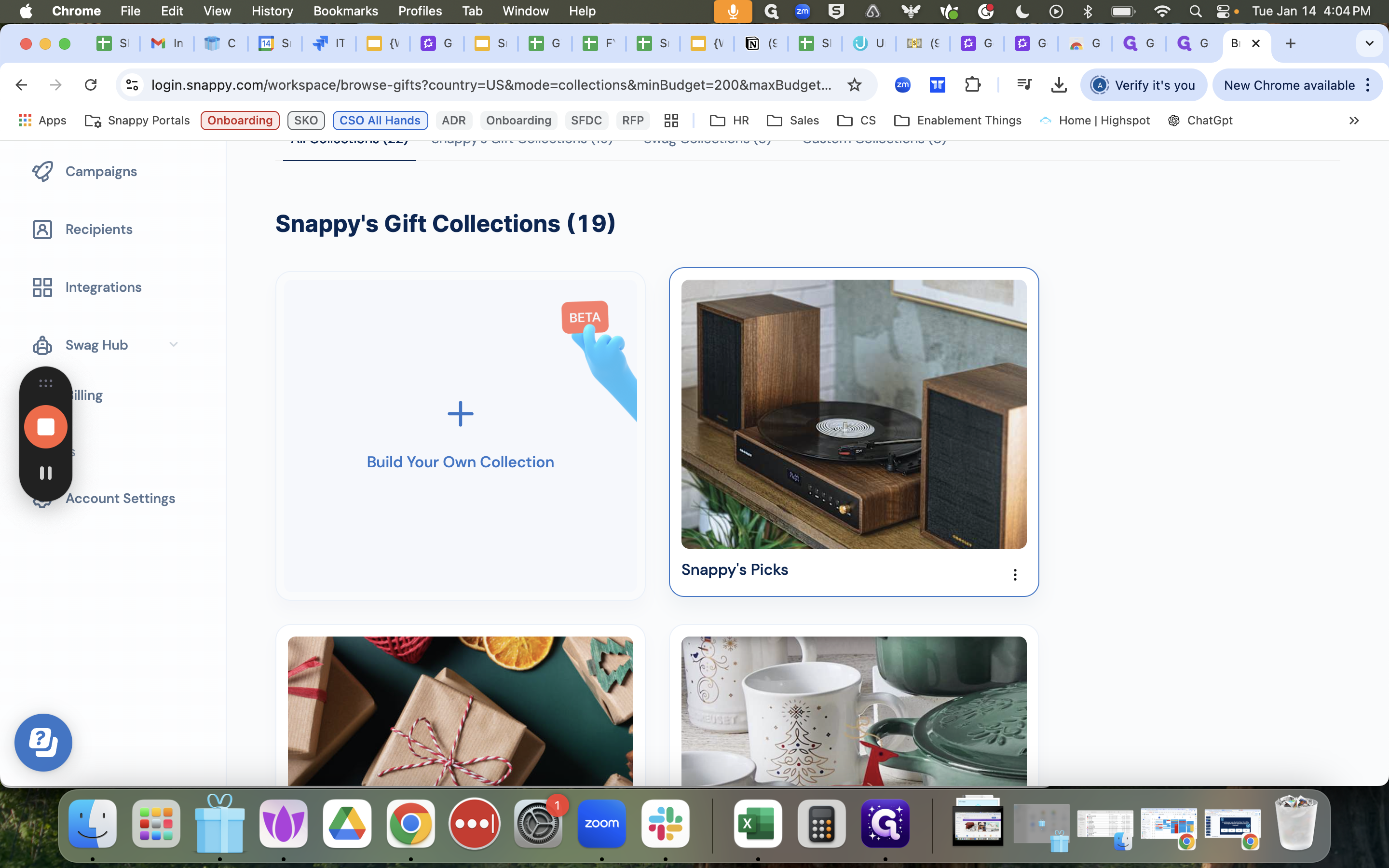The width and height of the screenshot is (1389, 868).
Task: Open the HR bookmarks folder
Action: click(730, 121)
